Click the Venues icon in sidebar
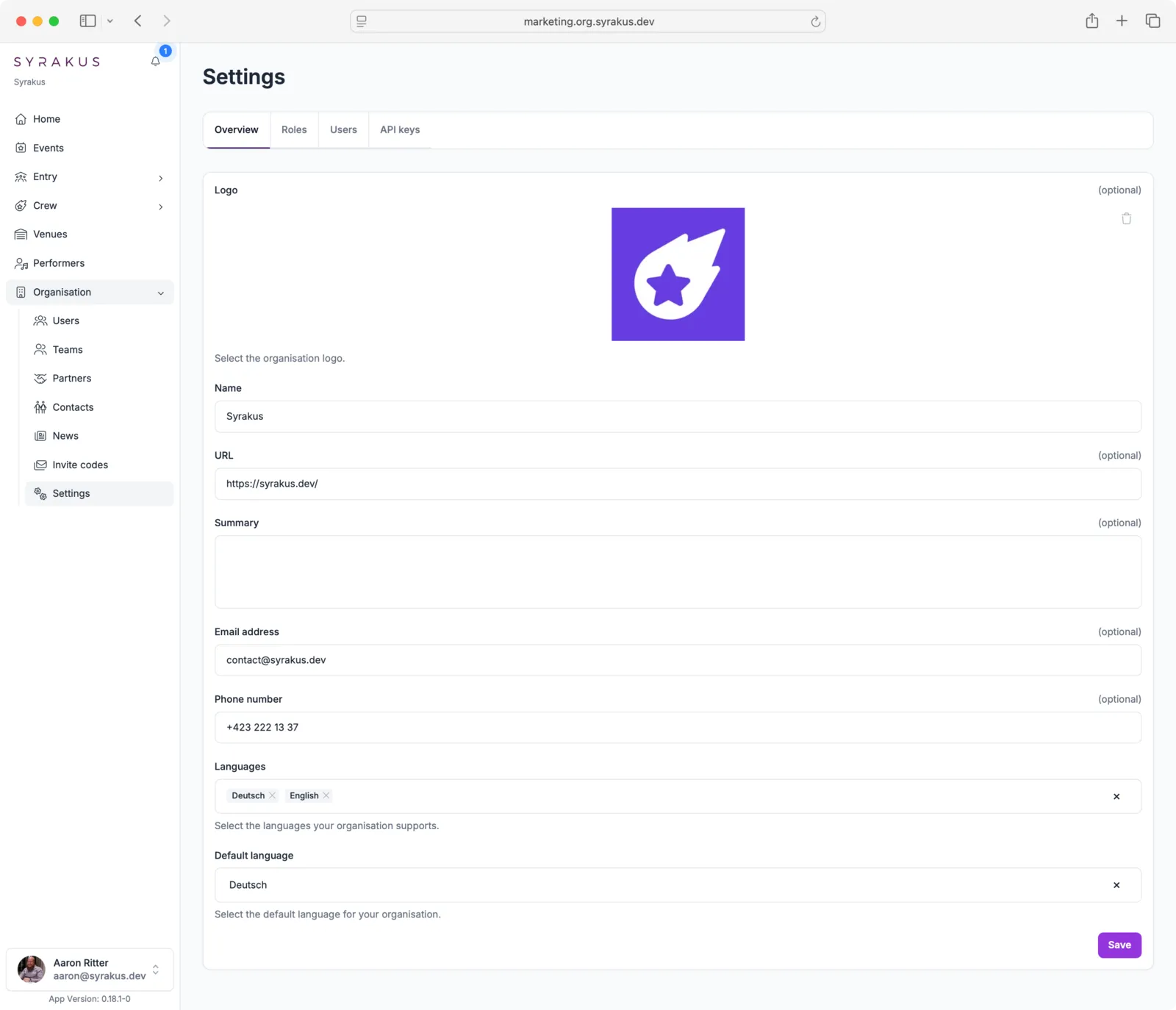1176x1010 pixels. (21, 234)
